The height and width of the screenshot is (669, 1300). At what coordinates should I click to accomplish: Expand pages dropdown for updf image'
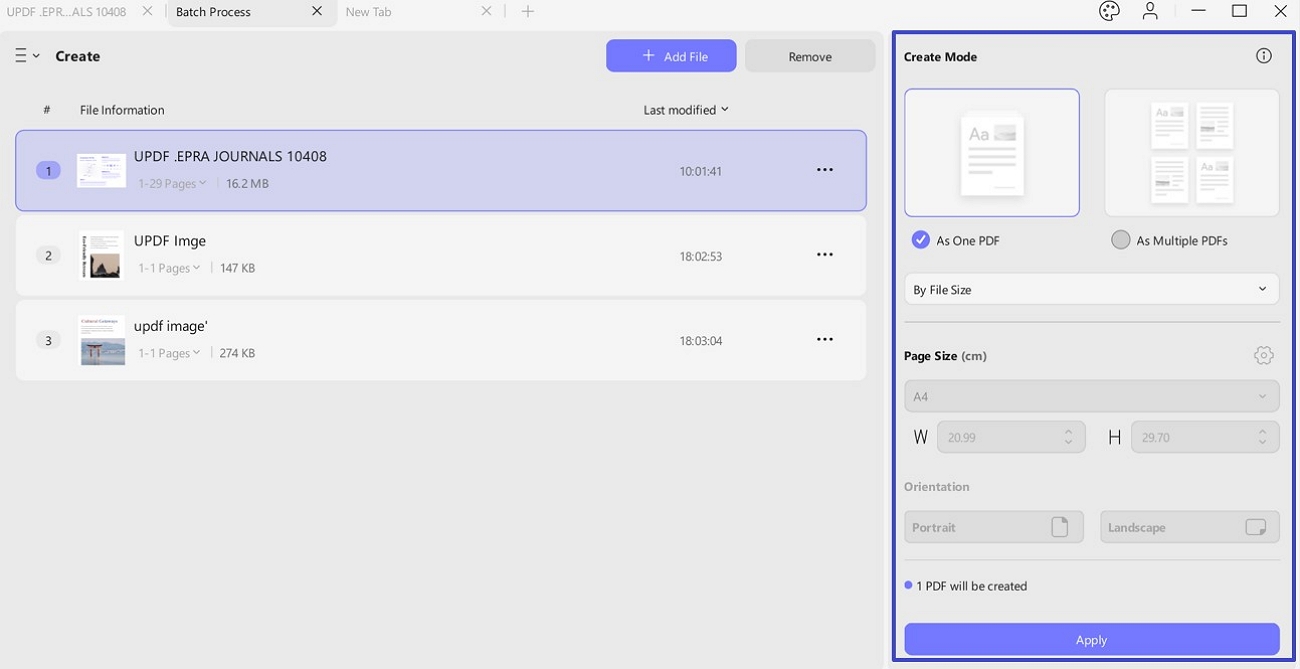(x=169, y=353)
